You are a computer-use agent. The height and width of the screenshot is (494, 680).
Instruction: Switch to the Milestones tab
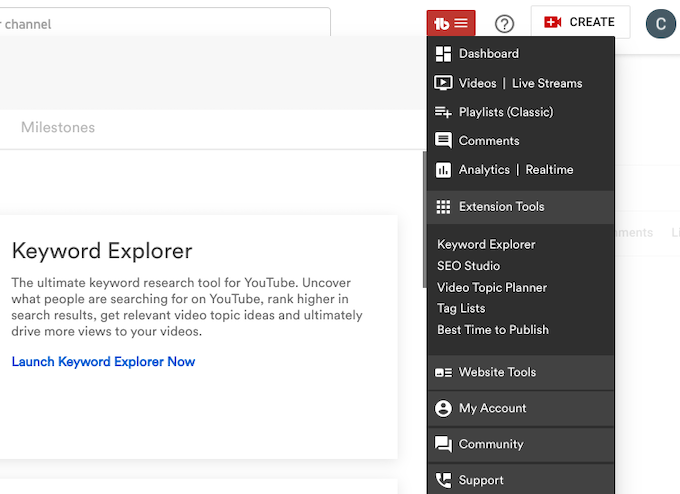click(x=58, y=128)
